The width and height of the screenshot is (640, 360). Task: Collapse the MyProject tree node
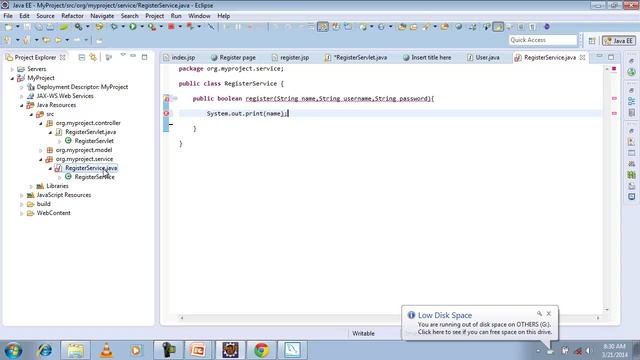click(x=12, y=78)
